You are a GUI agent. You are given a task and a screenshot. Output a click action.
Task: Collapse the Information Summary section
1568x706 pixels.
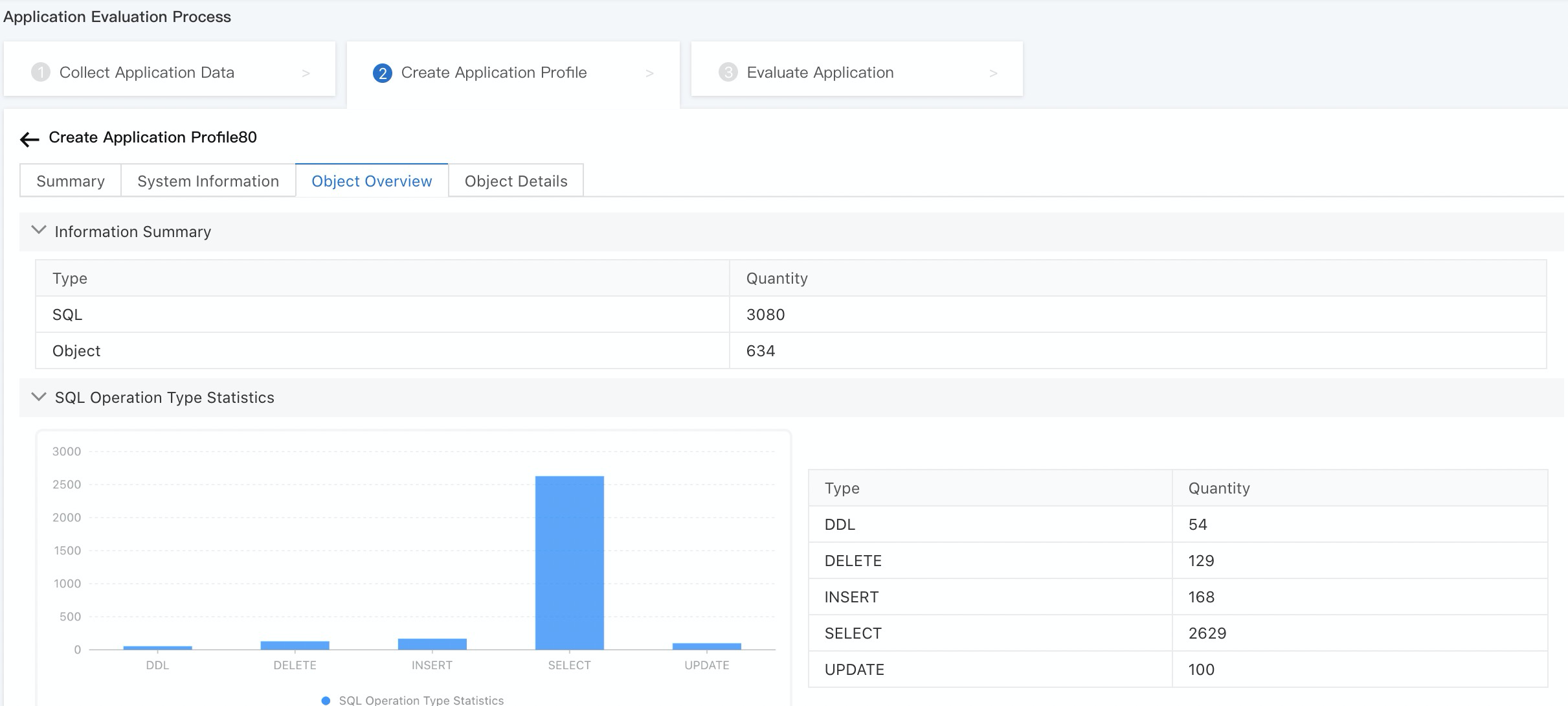click(39, 231)
